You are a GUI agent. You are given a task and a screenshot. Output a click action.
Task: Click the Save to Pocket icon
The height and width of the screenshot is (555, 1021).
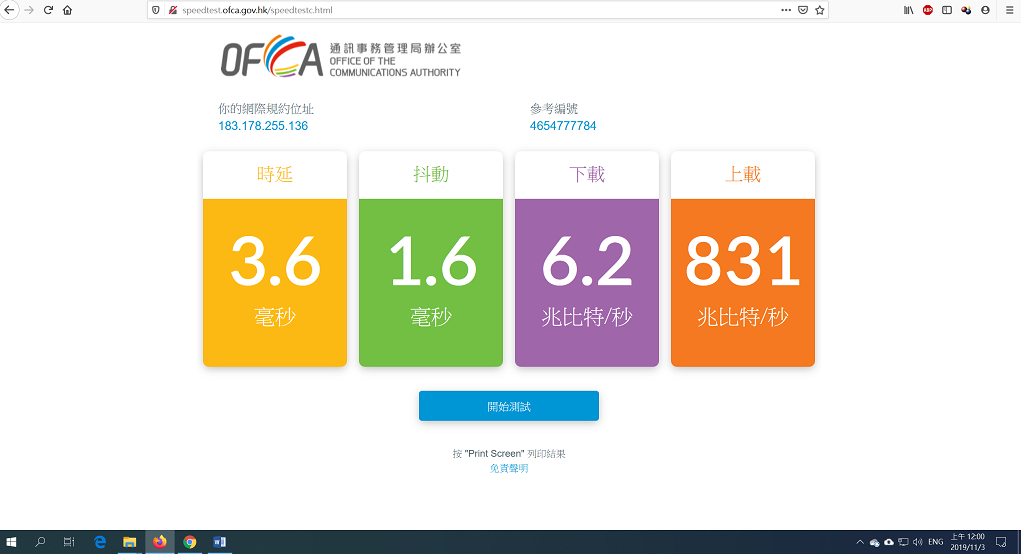coord(802,10)
